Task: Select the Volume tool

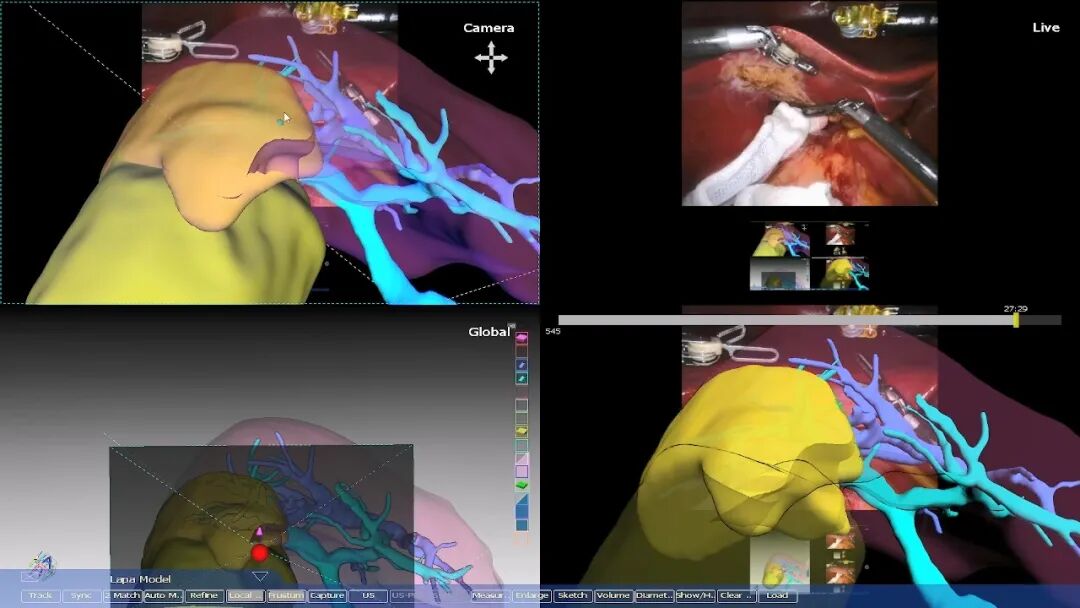Action: click(x=613, y=596)
